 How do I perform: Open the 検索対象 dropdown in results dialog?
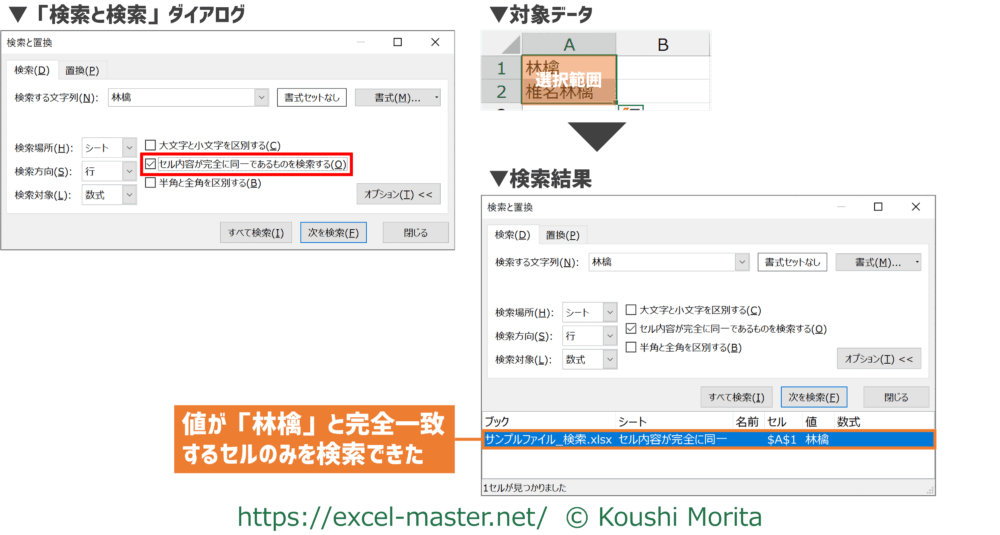tap(609, 359)
